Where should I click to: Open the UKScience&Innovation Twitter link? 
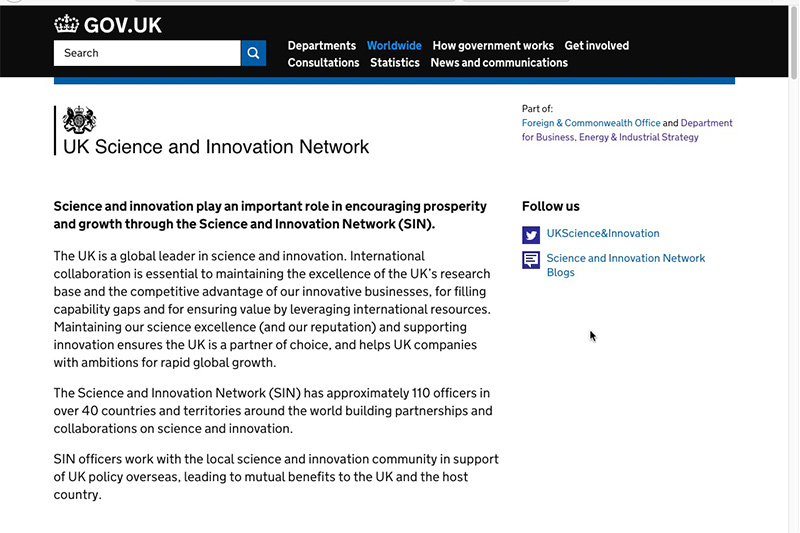coord(603,234)
